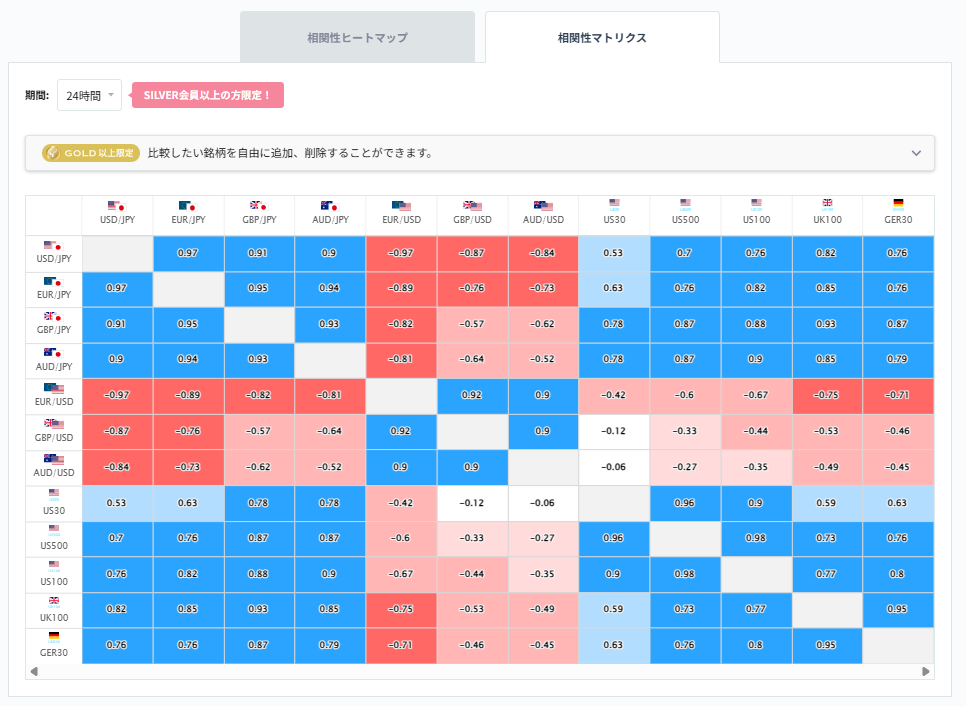The image size is (966, 706).
Task: Click the USD/JPY flag icon in column header
Action: pyautogui.click(x=116, y=208)
